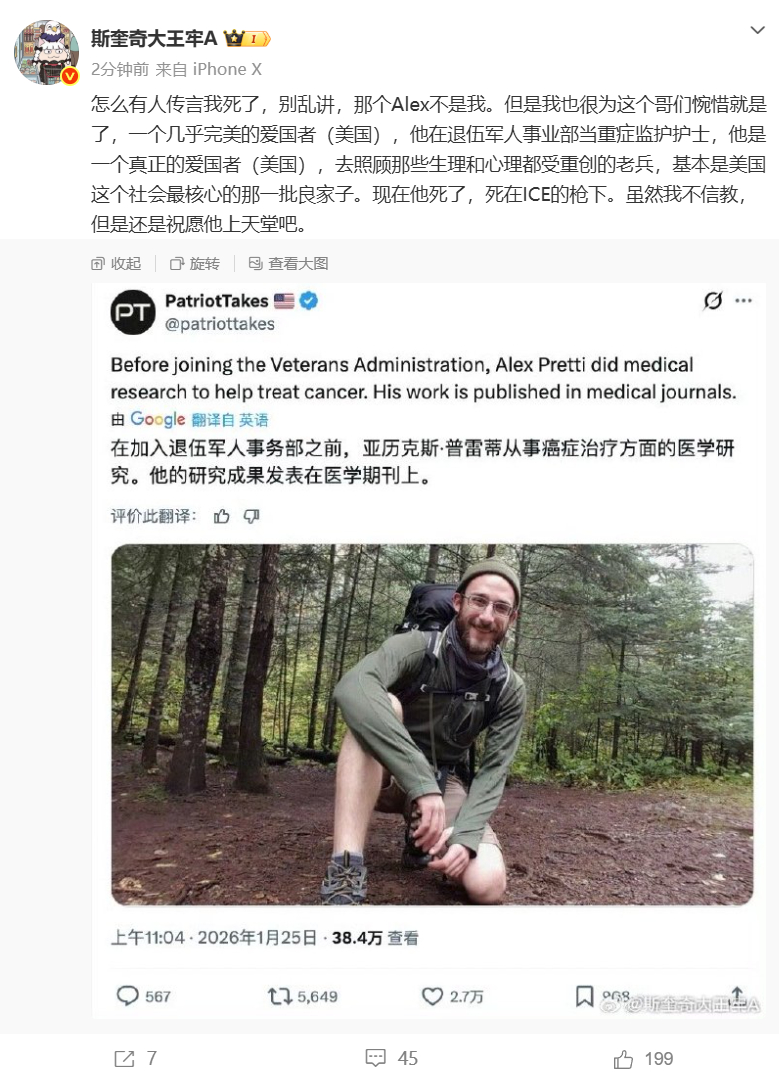Open the poster's profile avatar

[x=47, y=52]
